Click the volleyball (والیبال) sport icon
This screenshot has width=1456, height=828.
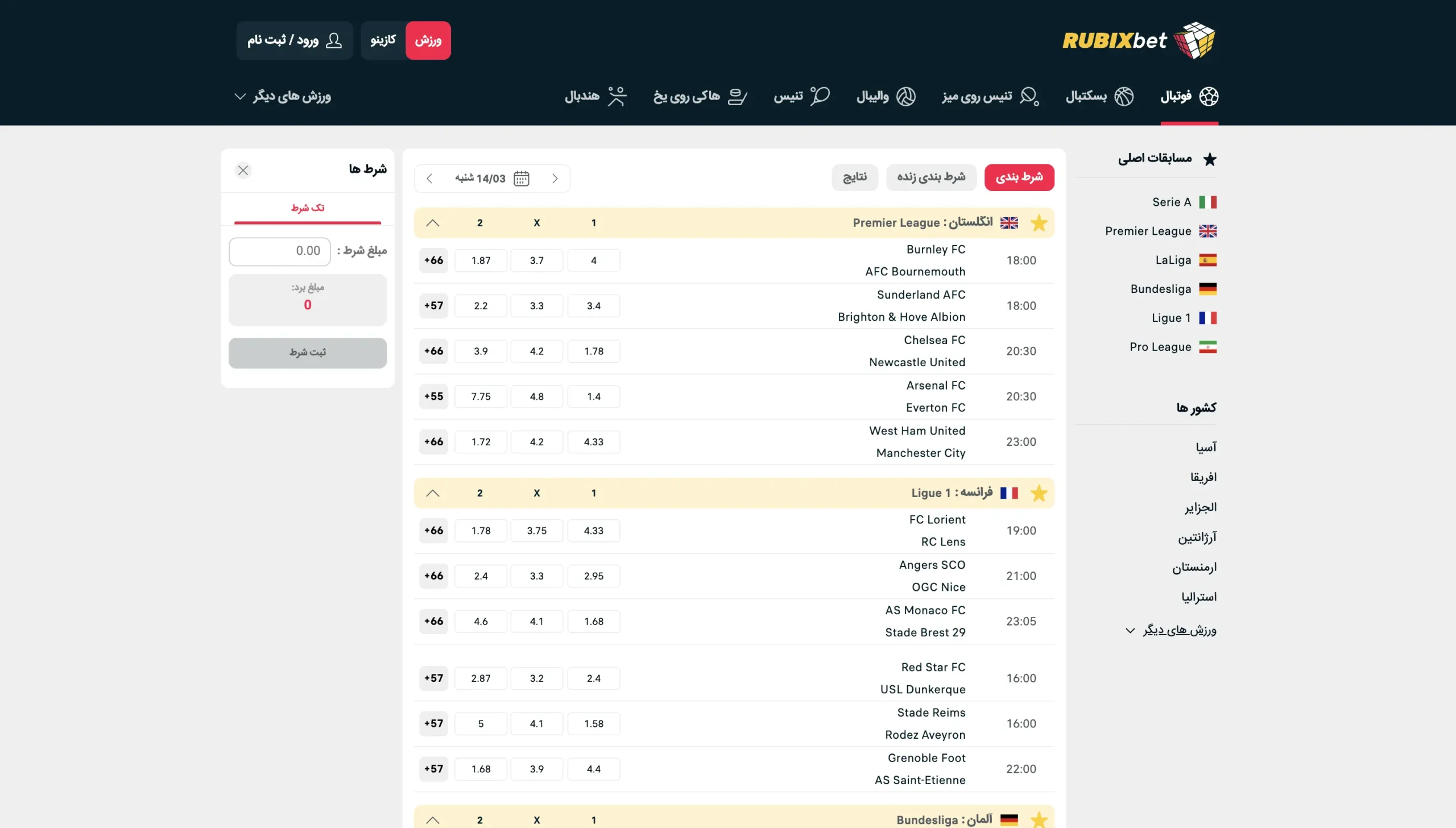tap(906, 97)
